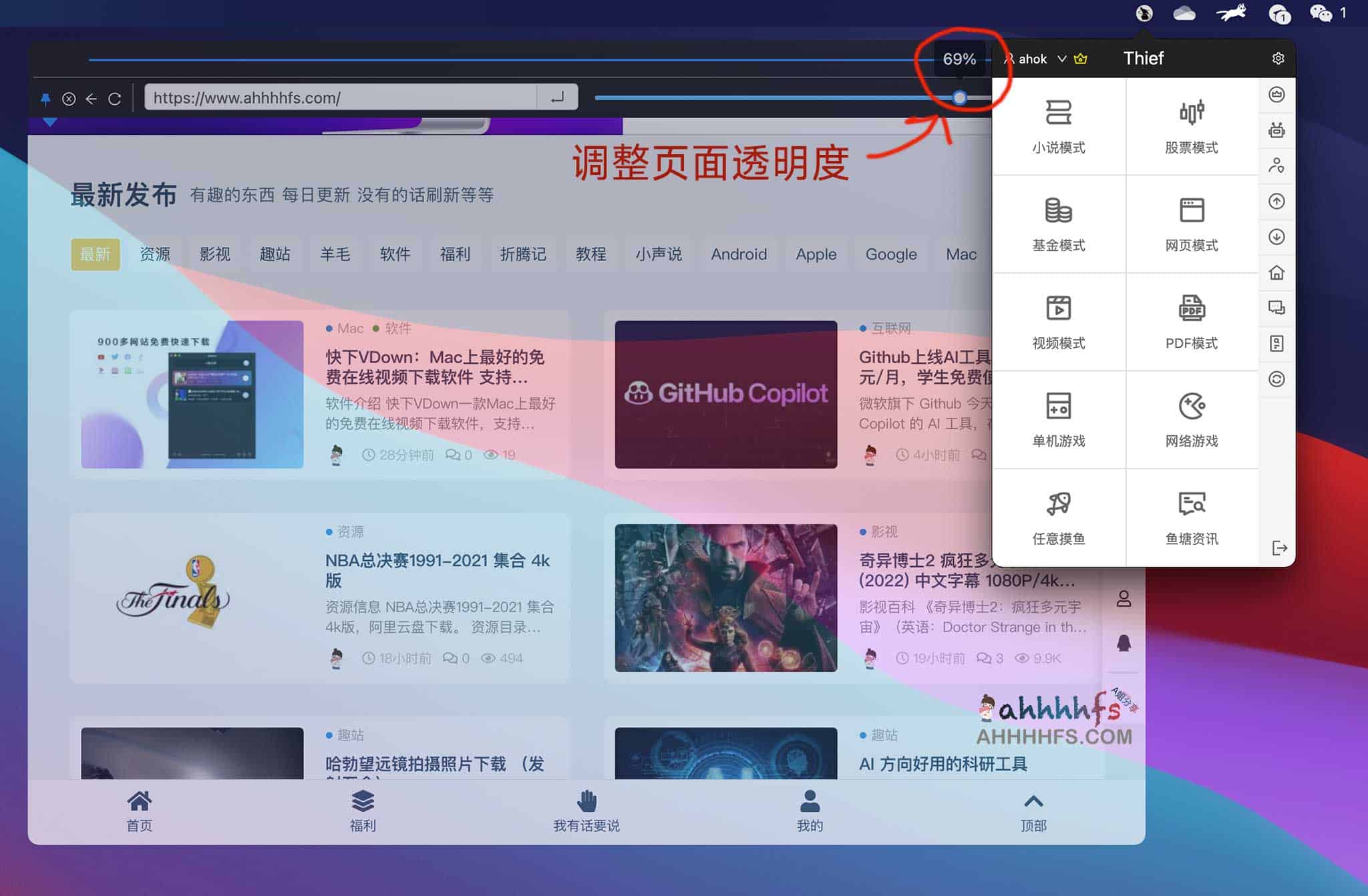Click the URL address field

341,98
